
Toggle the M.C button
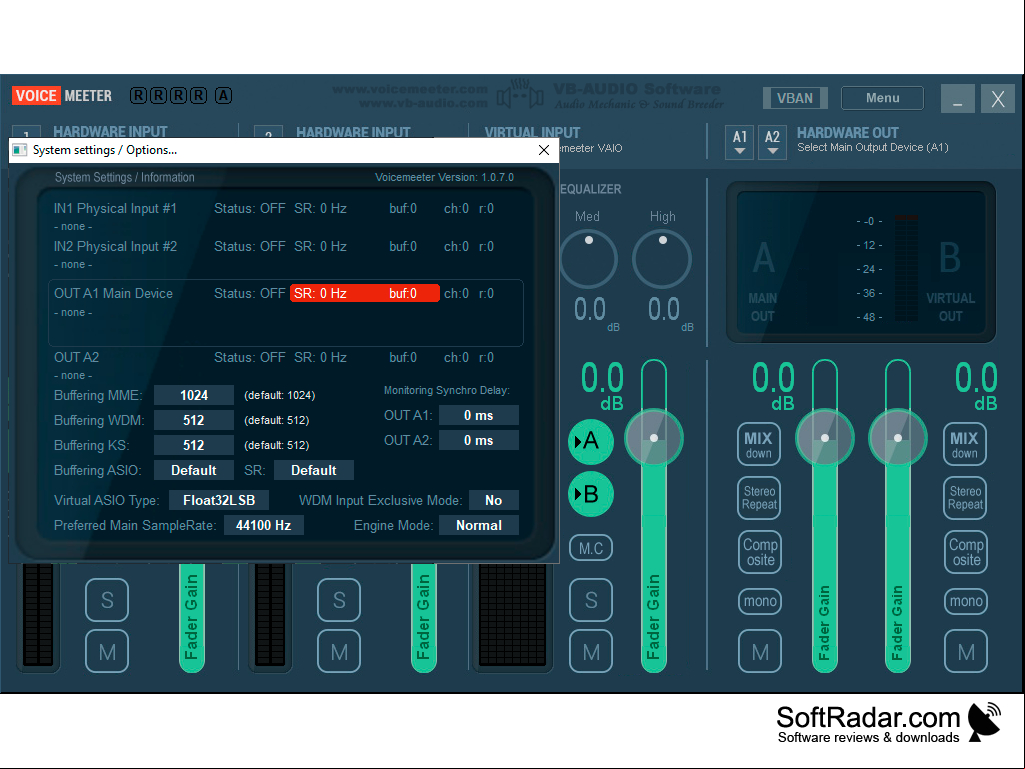591,548
